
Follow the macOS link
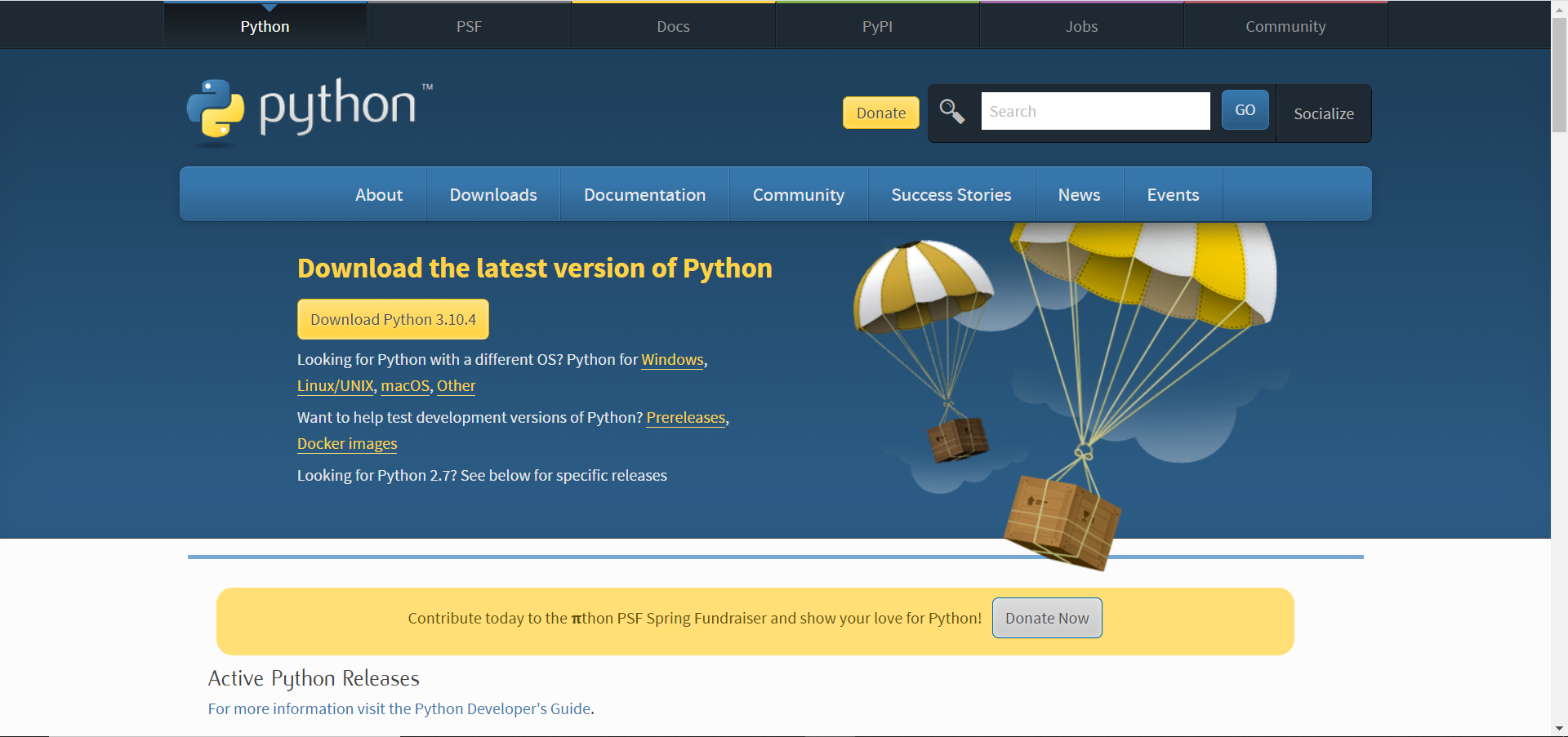[x=405, y=386]
